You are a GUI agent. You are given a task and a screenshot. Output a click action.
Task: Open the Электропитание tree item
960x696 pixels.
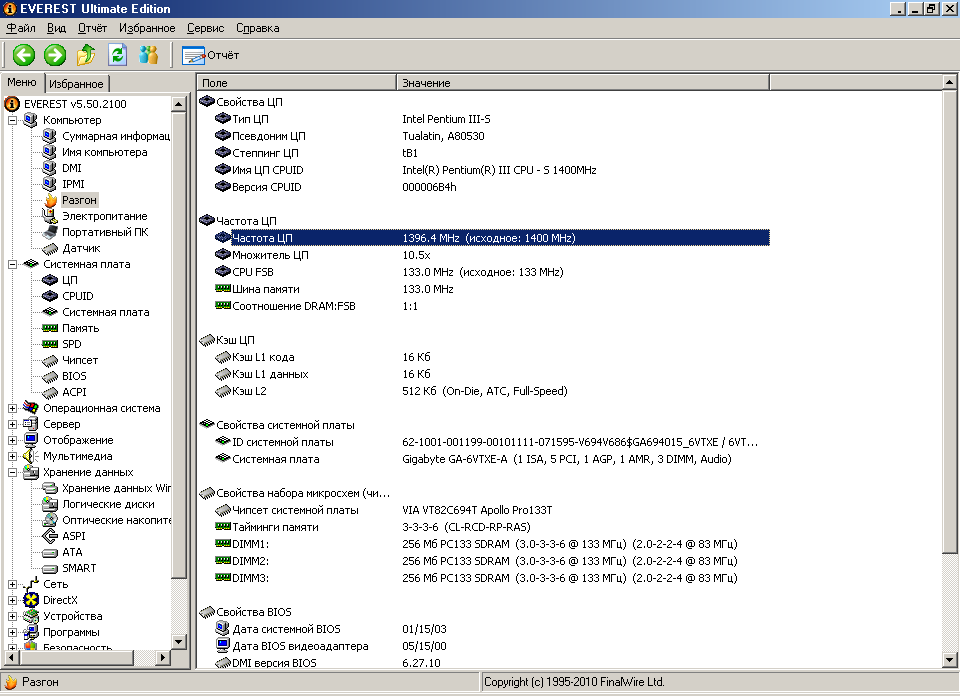[103, 216]
